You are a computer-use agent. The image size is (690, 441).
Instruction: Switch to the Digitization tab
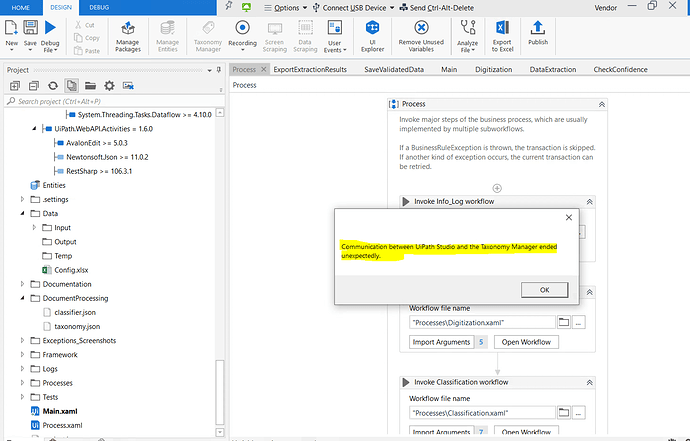point(493,70)
